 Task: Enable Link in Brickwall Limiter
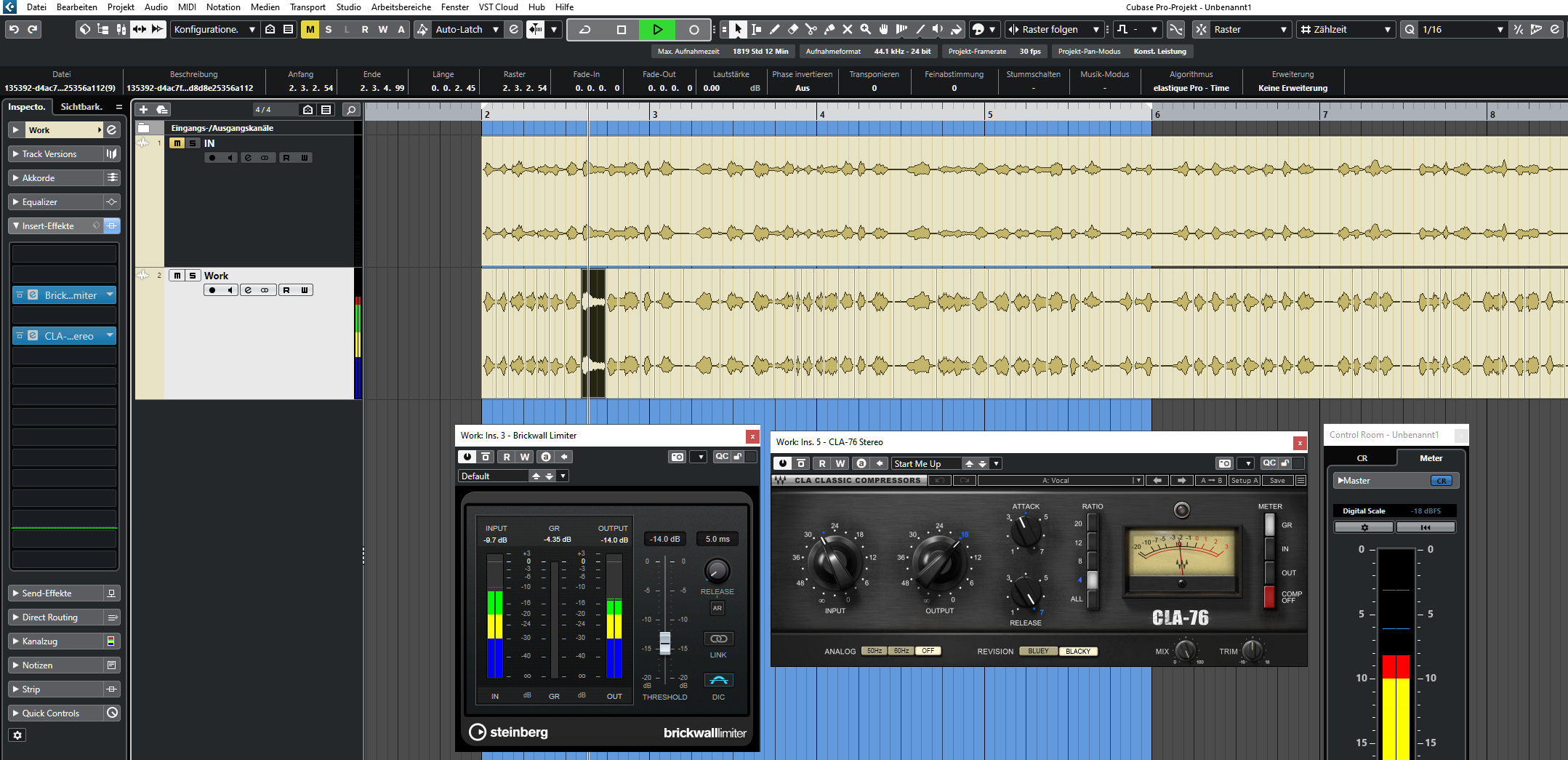(718, 639)
